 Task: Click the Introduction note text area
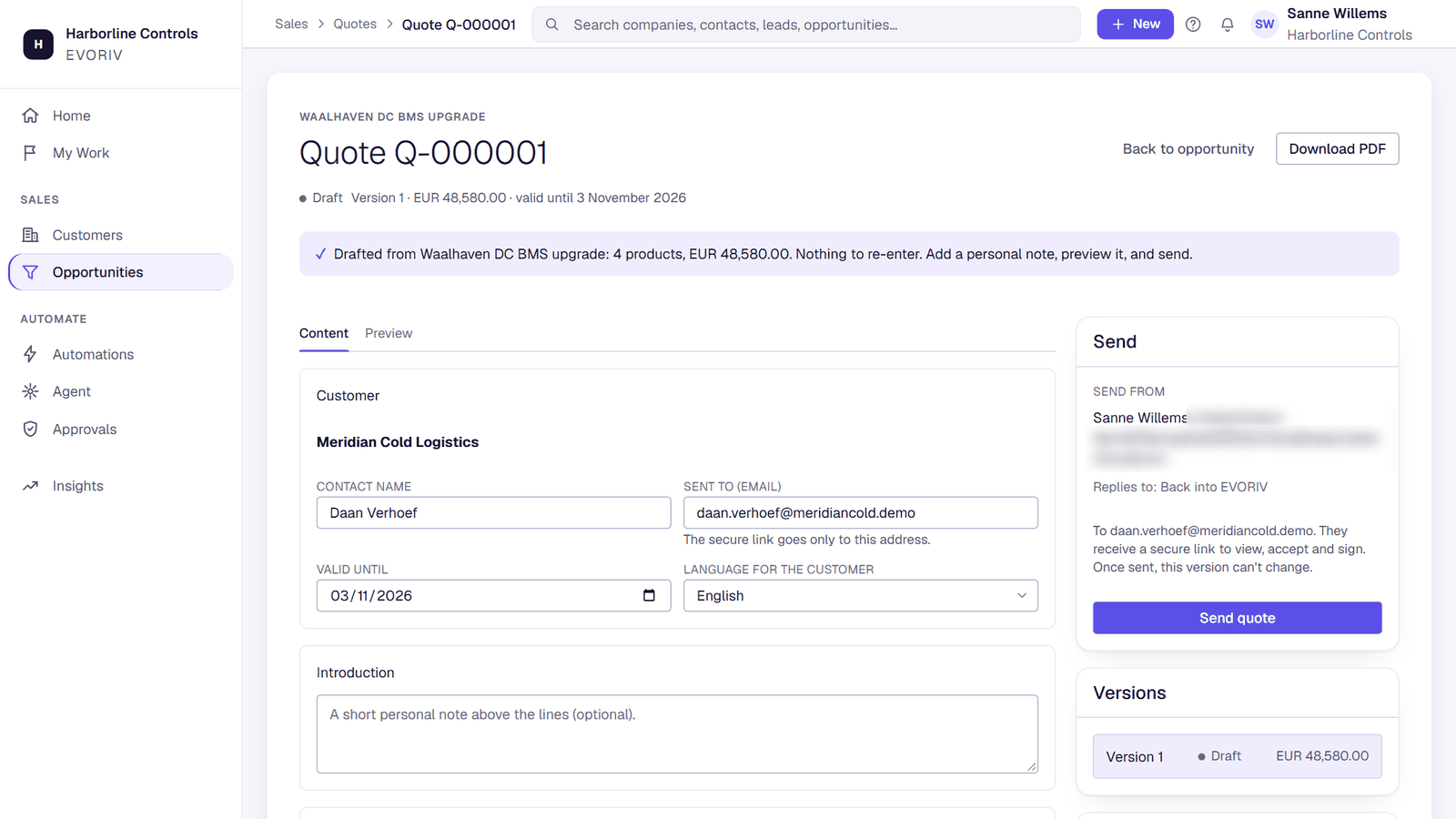[677, 734]
